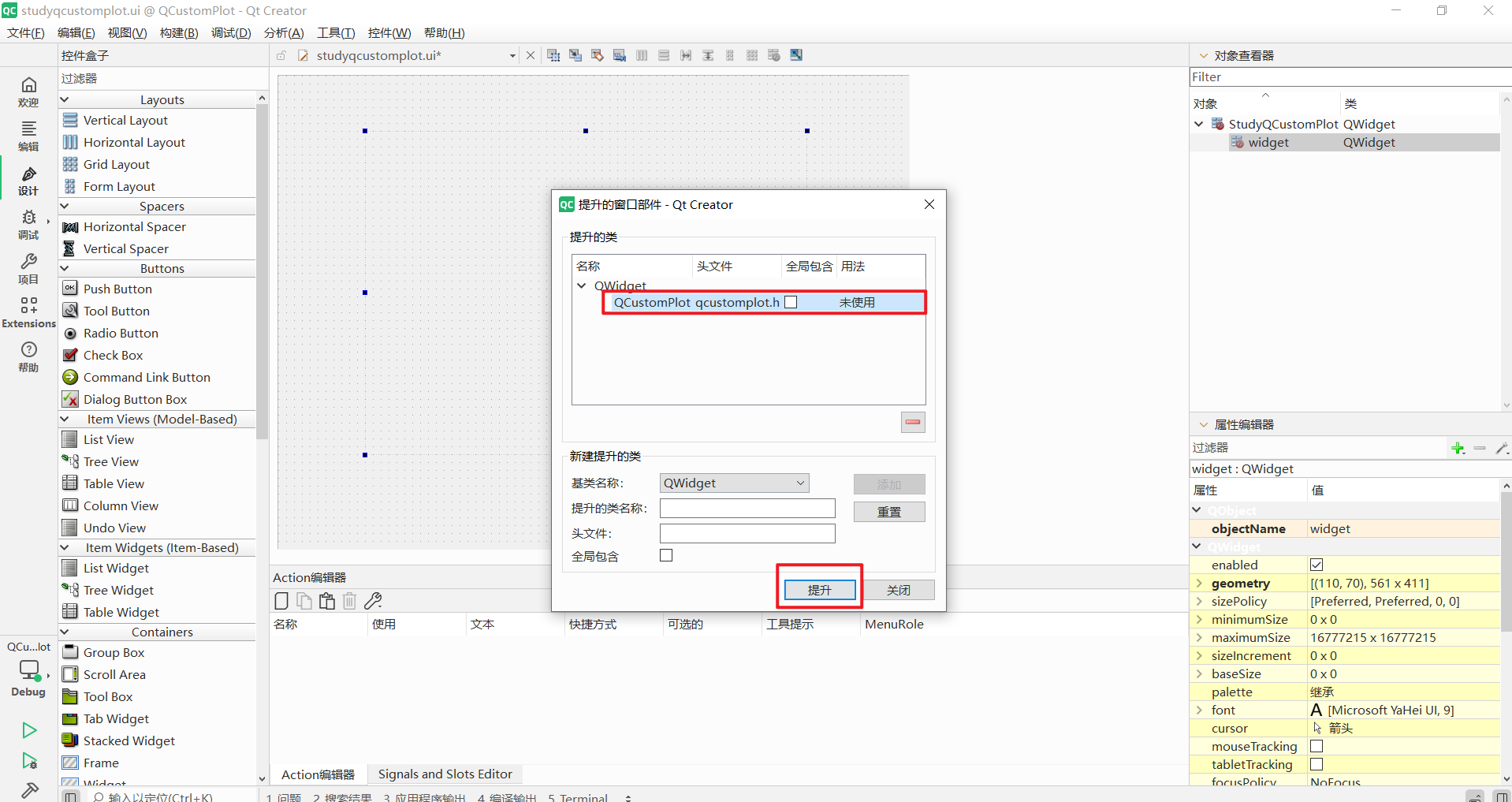
Task: Apply vertical splitter layout toolbar icon
Action: (708, 55)
